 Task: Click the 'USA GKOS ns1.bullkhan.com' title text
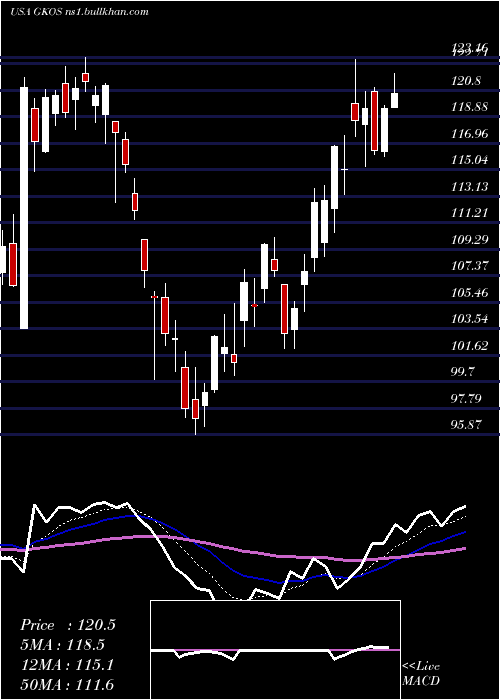click(x=79, y=12)
